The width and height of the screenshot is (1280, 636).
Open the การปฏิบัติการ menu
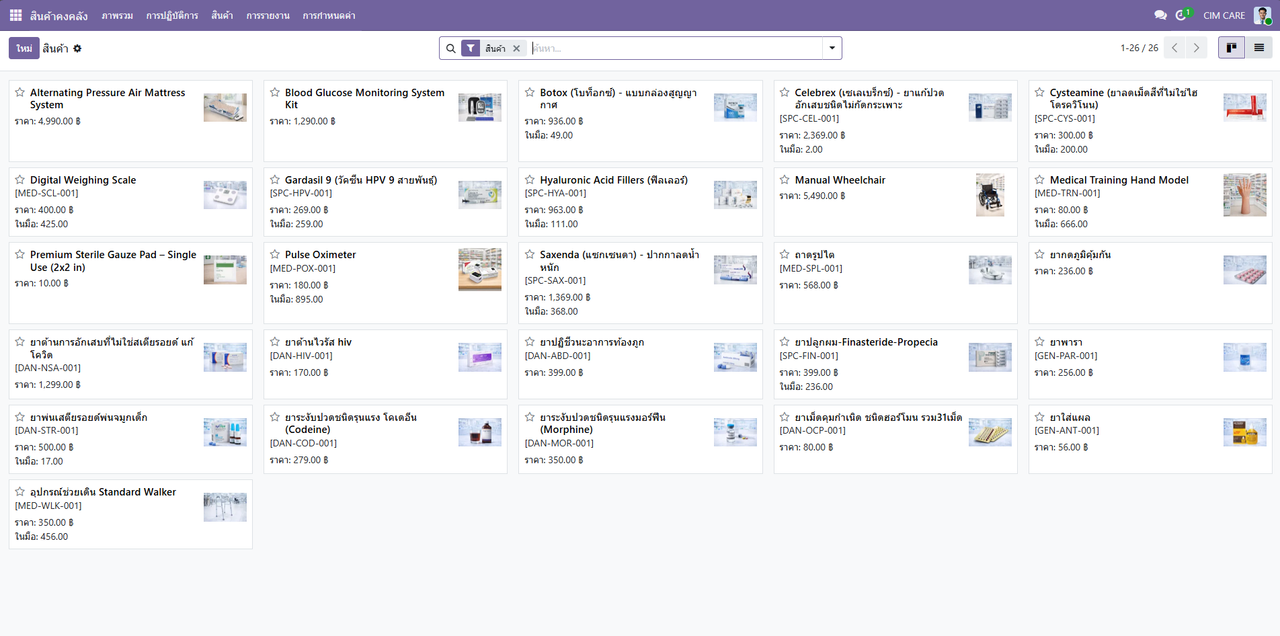pos(172,15)
